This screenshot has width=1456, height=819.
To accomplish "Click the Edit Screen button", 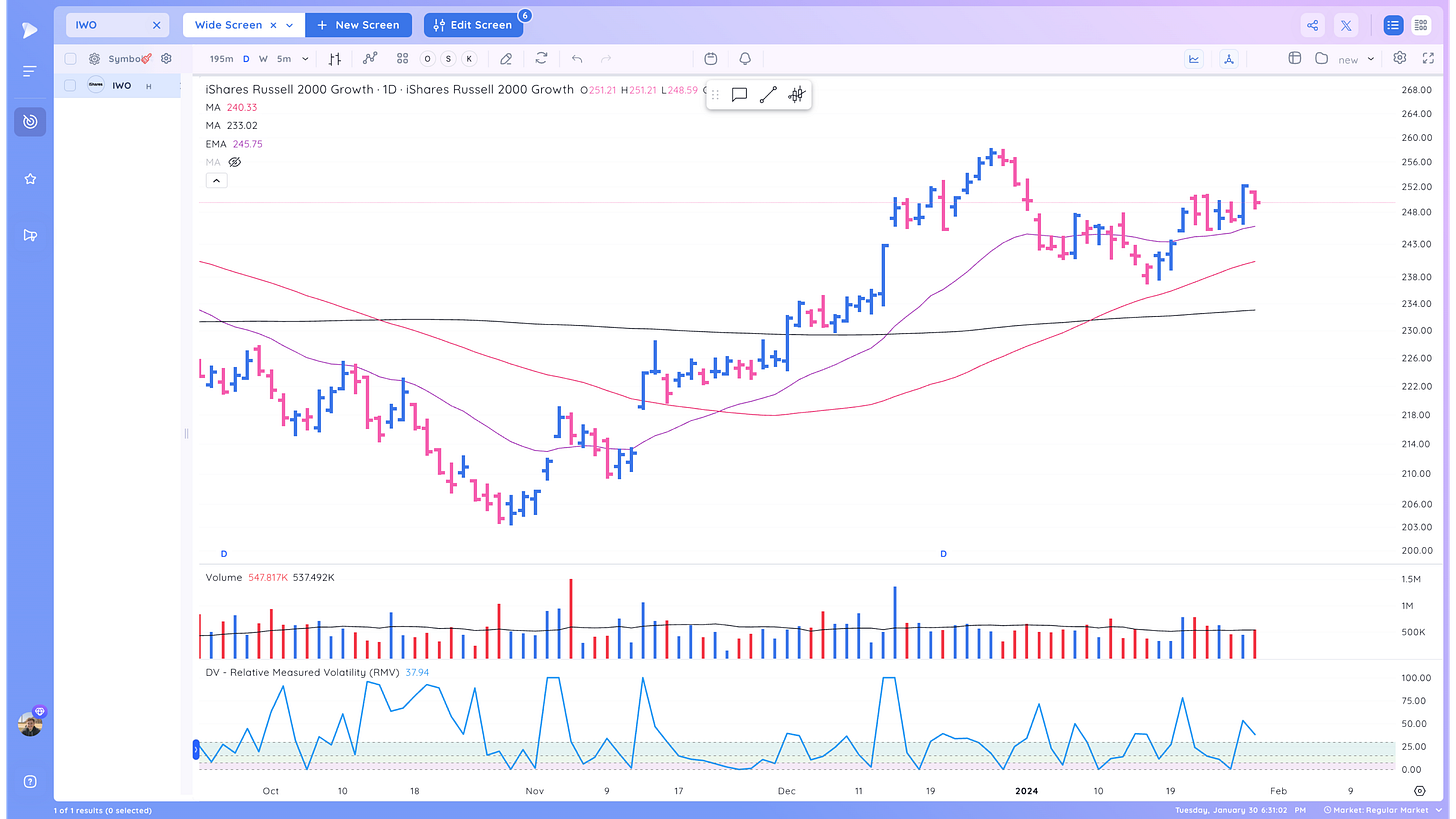I will point(474,25).
